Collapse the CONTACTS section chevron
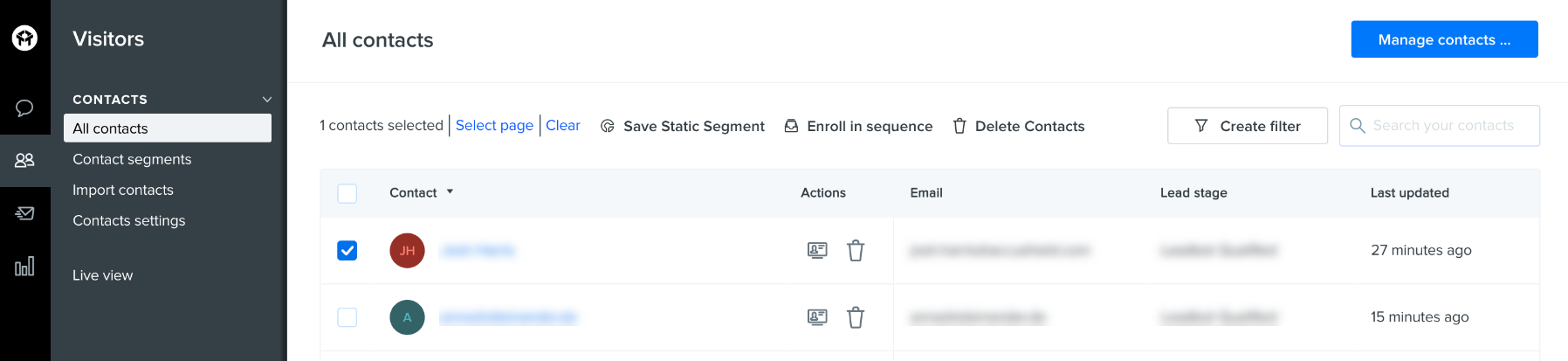This screenshot has width=1568, height=361. pyautogui.click(x=267, y=100)
